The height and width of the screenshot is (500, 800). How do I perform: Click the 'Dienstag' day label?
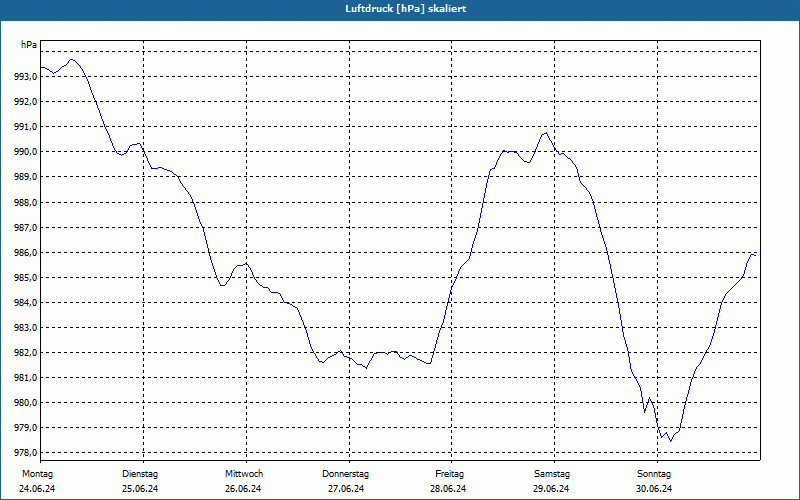pos(140,474)
